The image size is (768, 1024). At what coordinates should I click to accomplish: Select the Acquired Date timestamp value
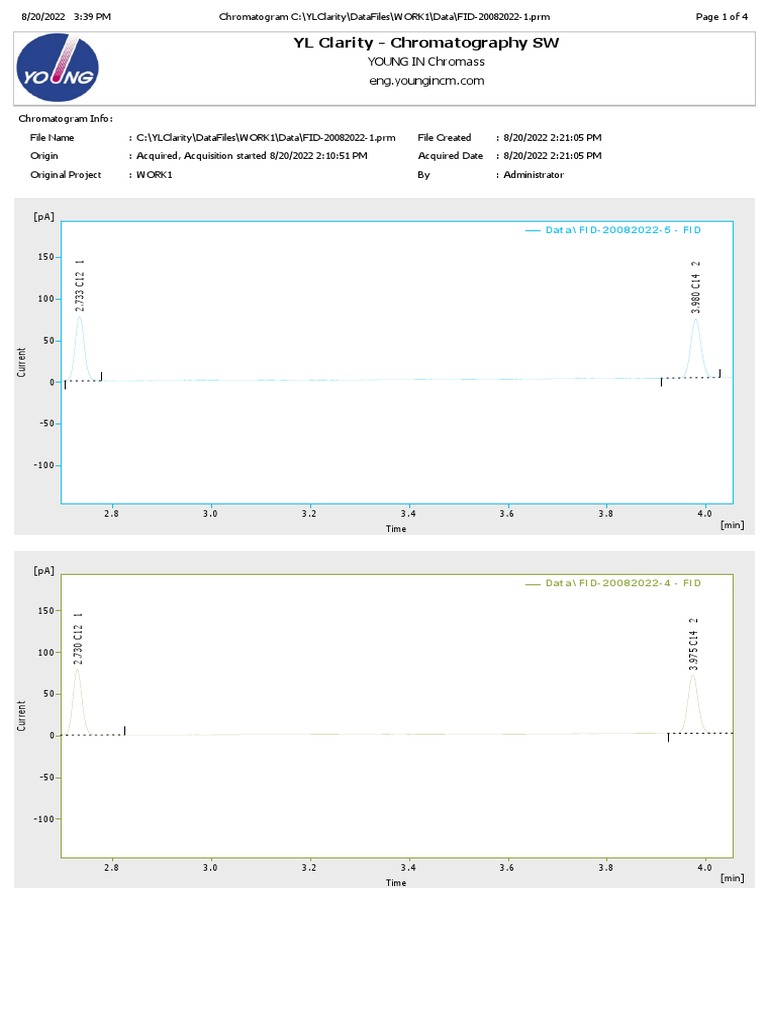point(552,156)
